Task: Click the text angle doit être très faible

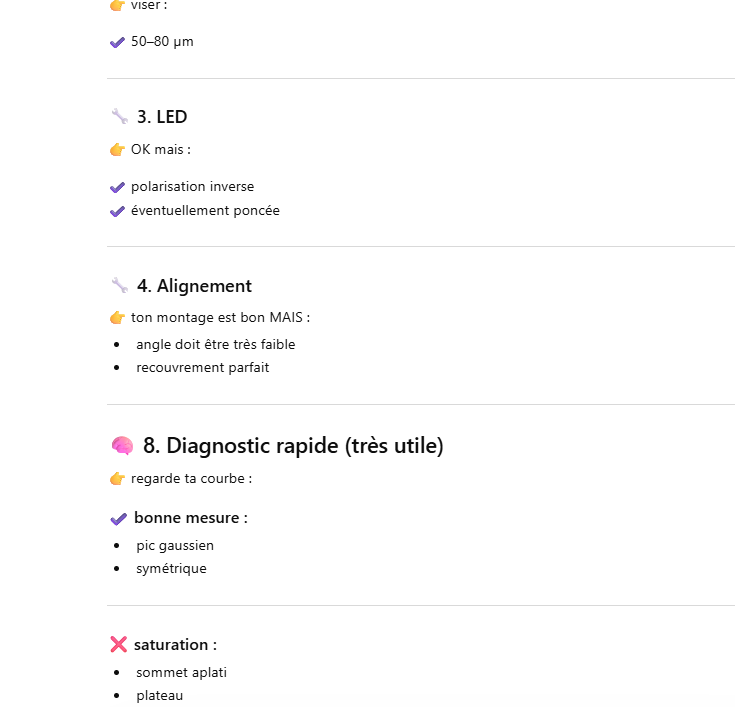Action: click(x=216, y=344)
